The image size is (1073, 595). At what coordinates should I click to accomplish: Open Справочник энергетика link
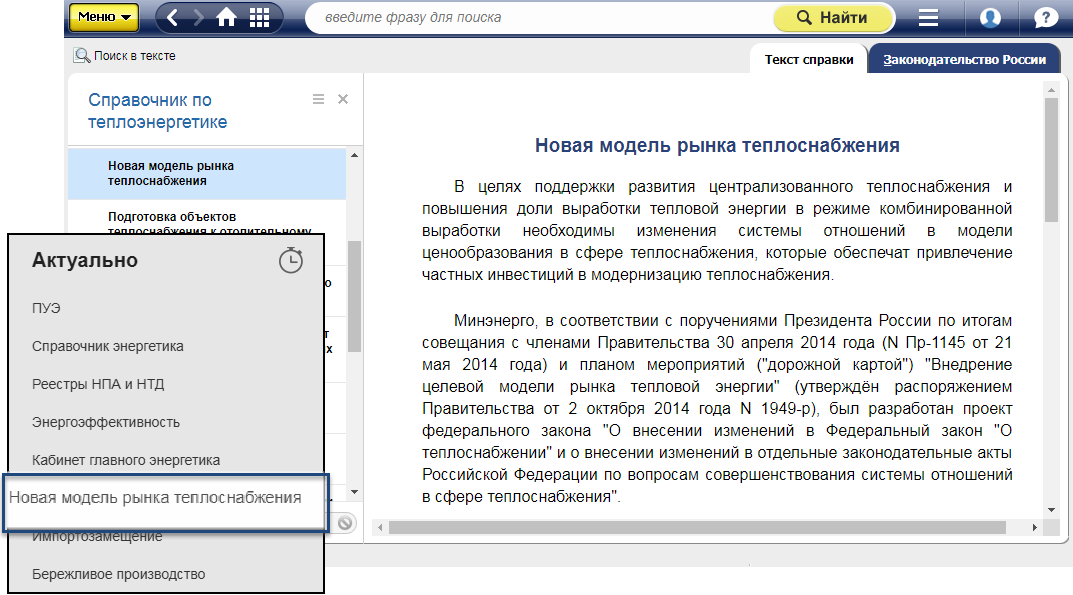pos(108,346)
